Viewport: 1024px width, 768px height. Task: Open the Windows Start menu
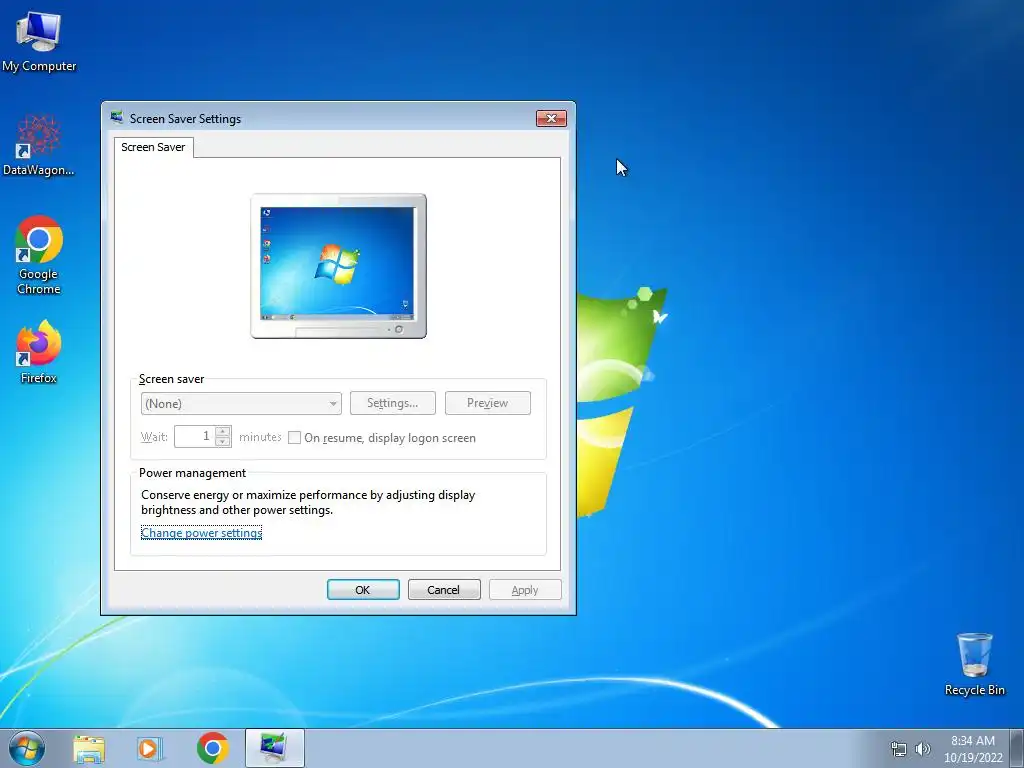(x=27, y=748)
